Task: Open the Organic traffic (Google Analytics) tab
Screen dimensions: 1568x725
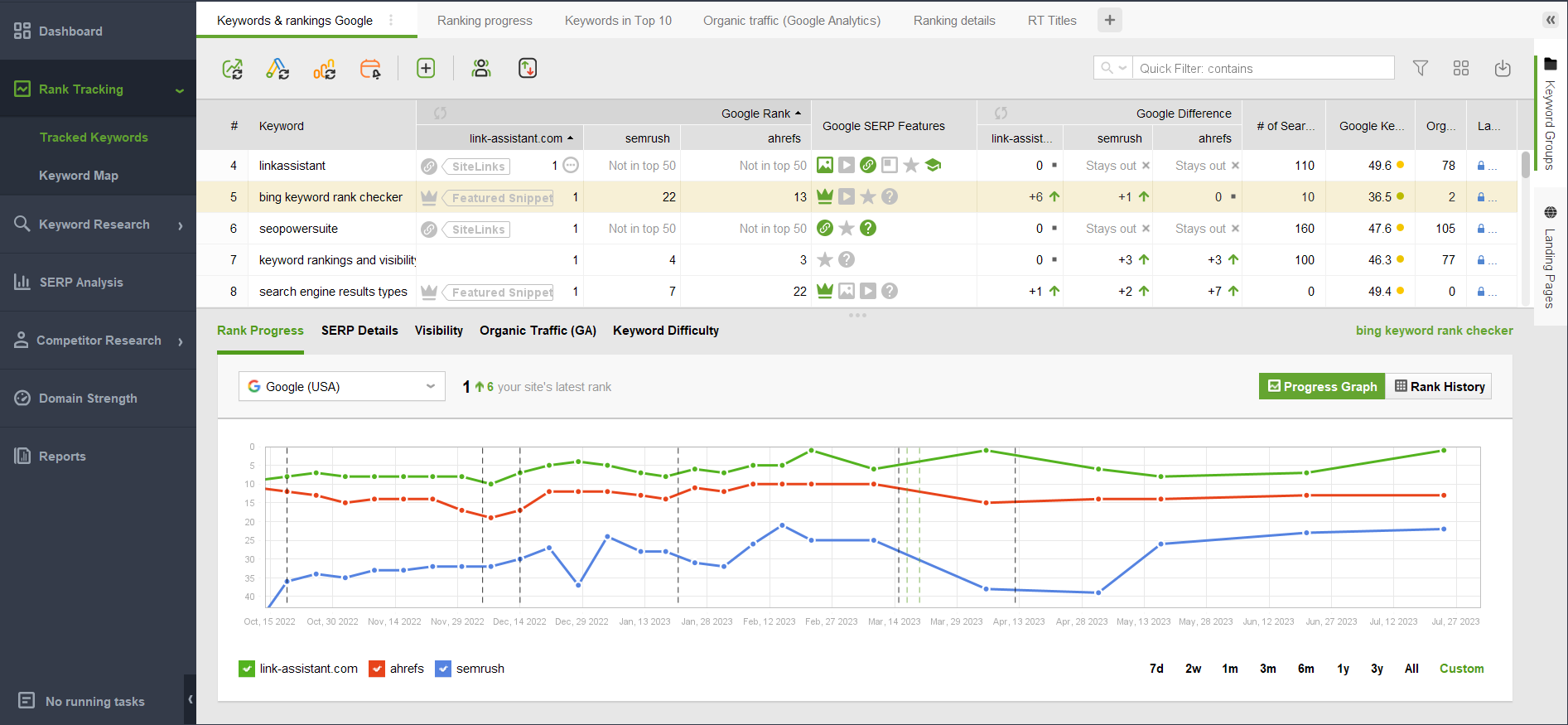Action: 792,21
